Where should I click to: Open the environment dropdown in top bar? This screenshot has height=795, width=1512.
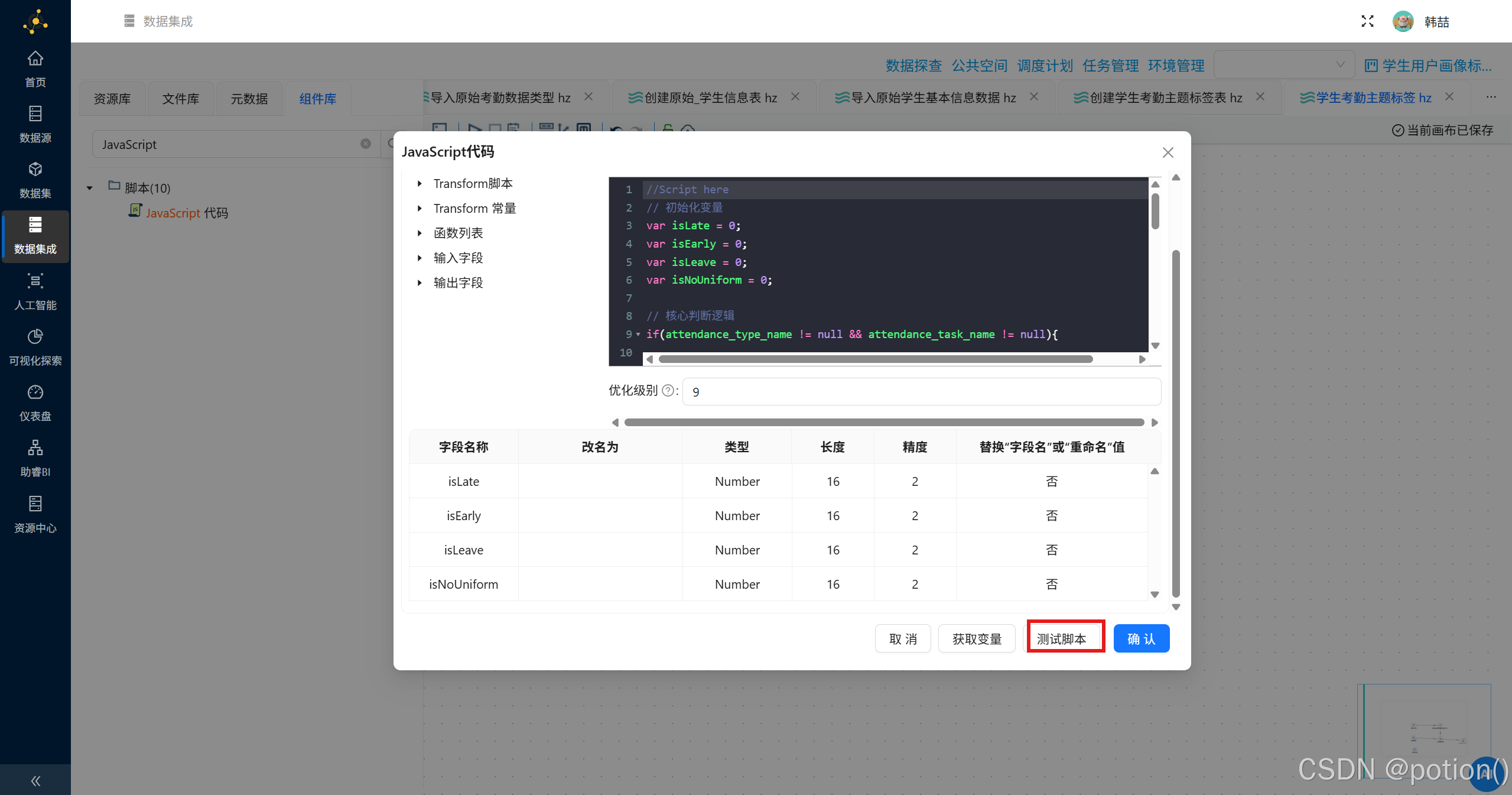1284,65
